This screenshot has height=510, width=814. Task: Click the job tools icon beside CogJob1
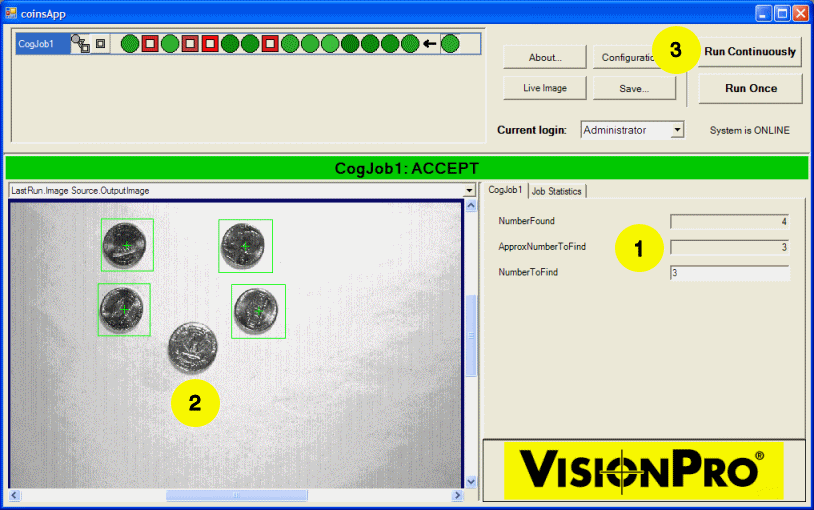coord(80,43)
